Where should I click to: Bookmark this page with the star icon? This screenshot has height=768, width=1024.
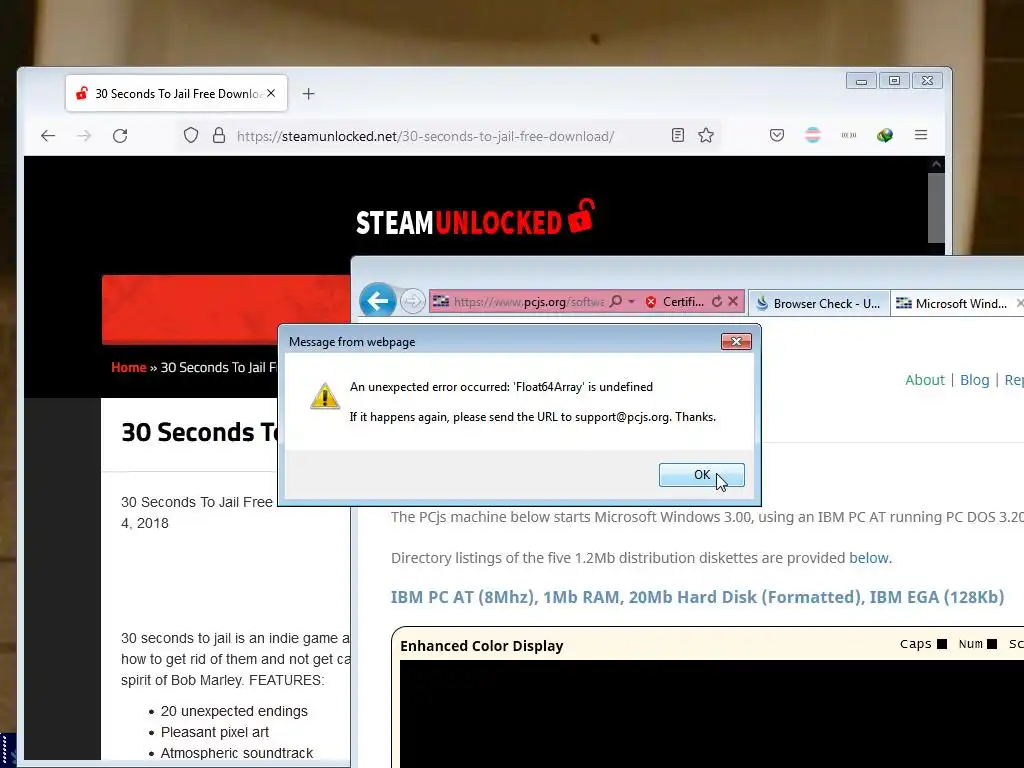point(706,135)
